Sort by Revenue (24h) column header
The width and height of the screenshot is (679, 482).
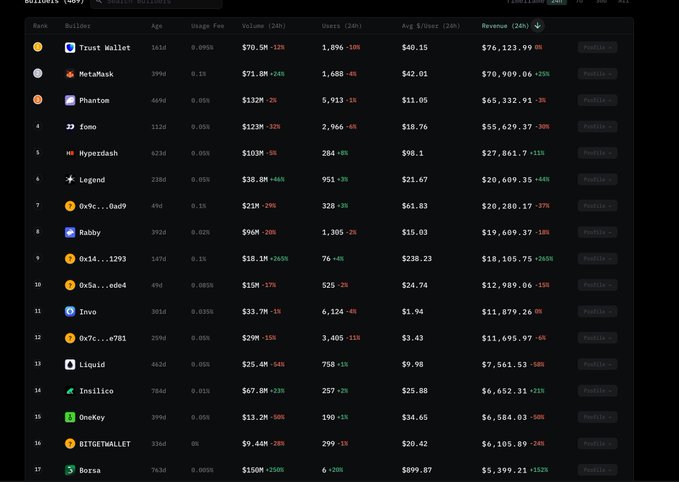[505, 26]
